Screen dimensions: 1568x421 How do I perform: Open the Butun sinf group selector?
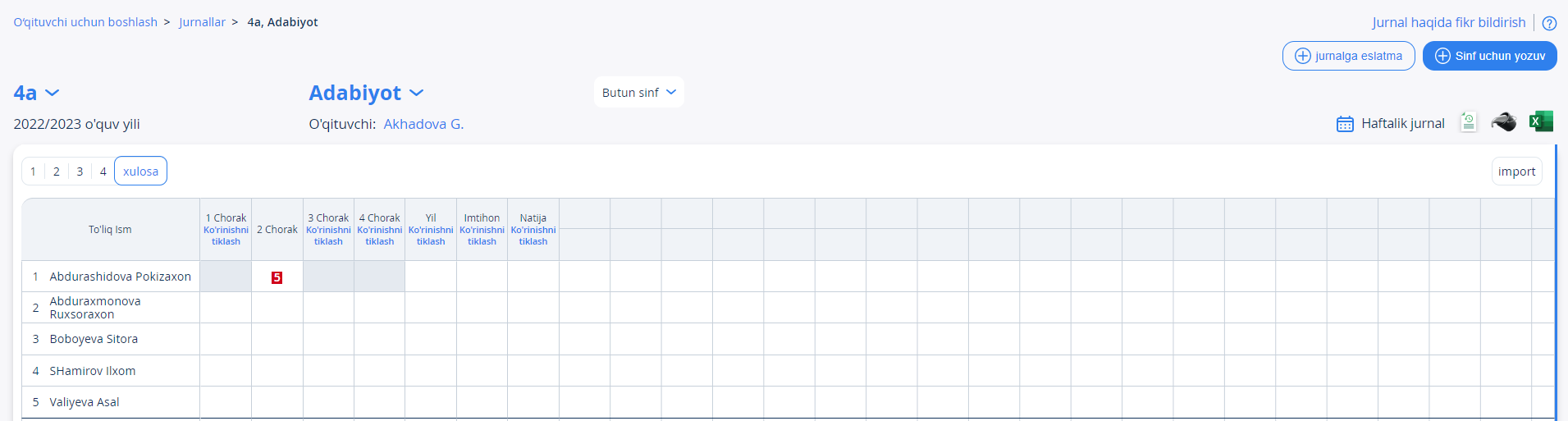pyautogui.click(x=638, y=92)
